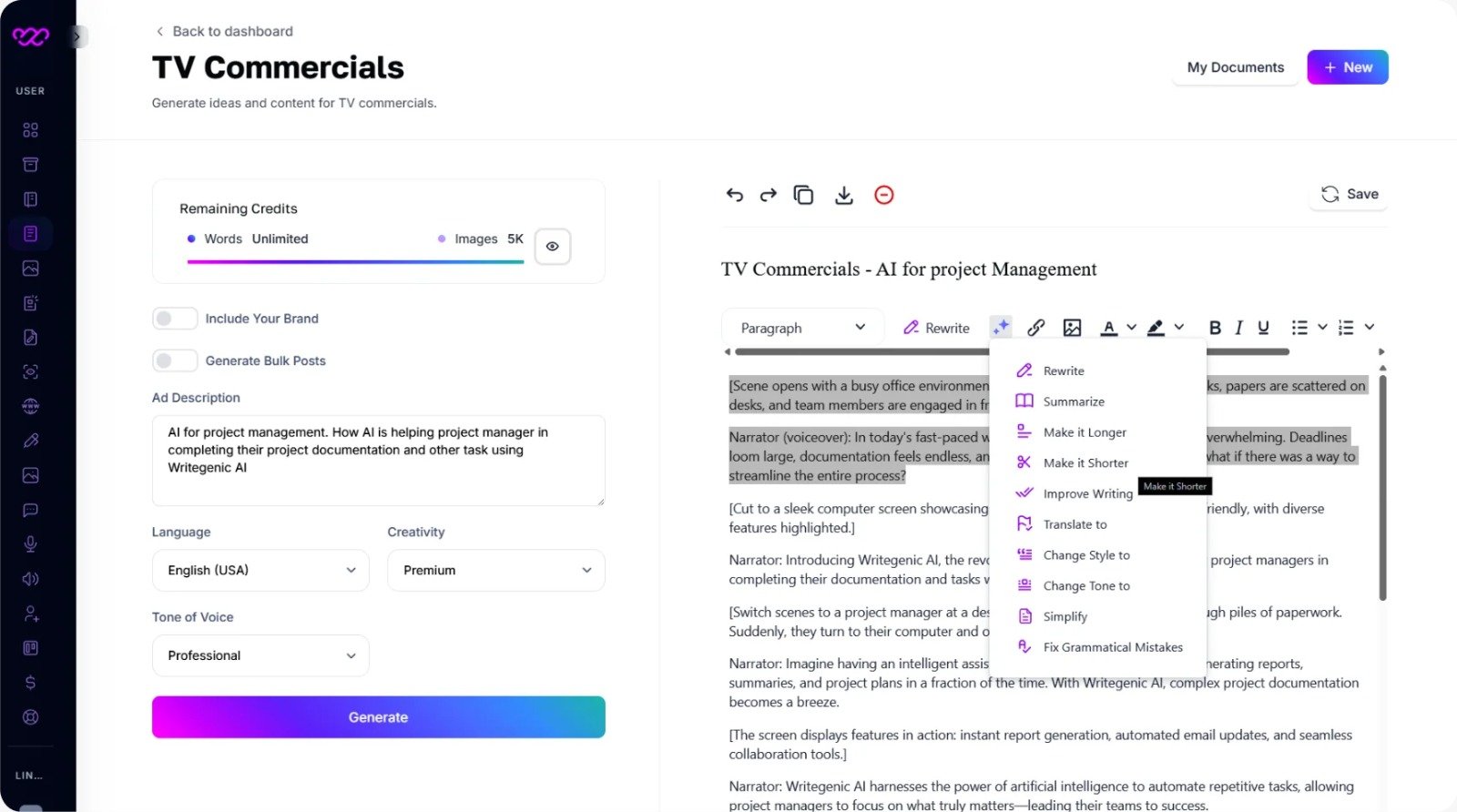Viewport: 1457px width, 812px height.
Task: Open the Paragraph style dropdown
Action: coord(802,328)
